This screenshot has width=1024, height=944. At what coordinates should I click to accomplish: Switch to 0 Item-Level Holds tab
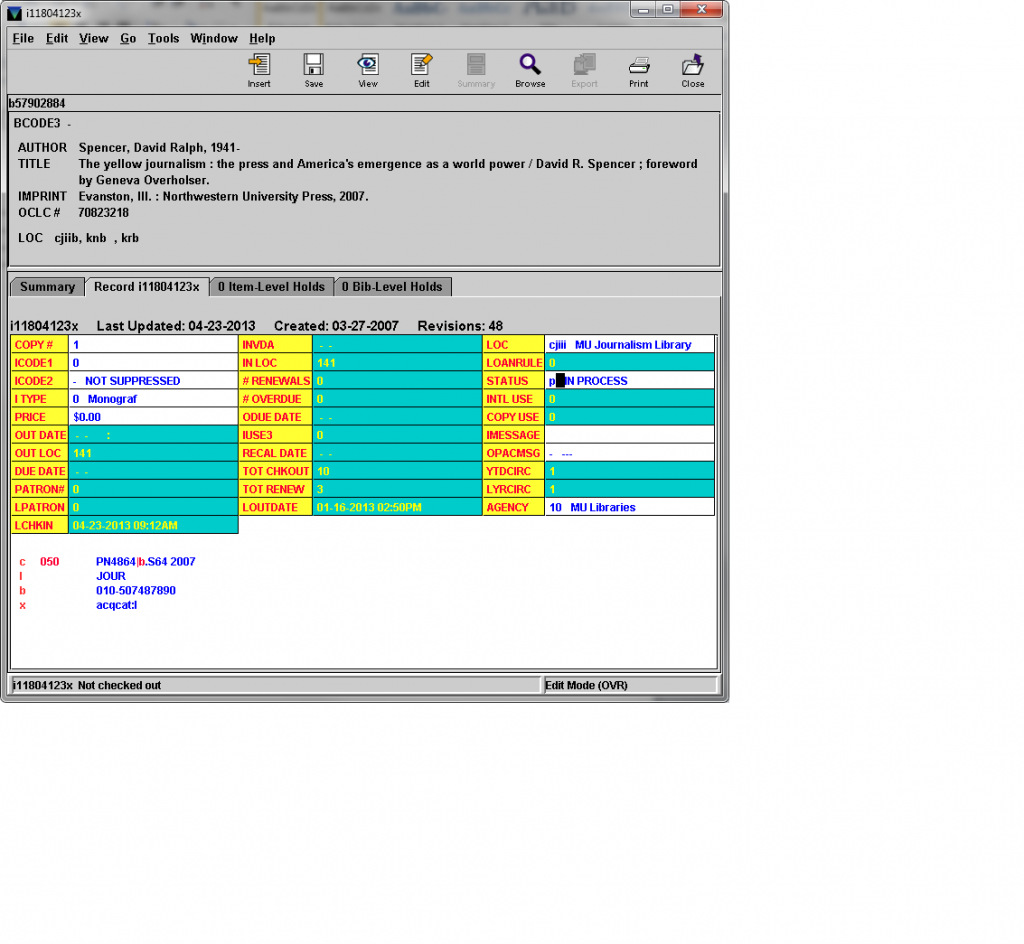(271, 287)
